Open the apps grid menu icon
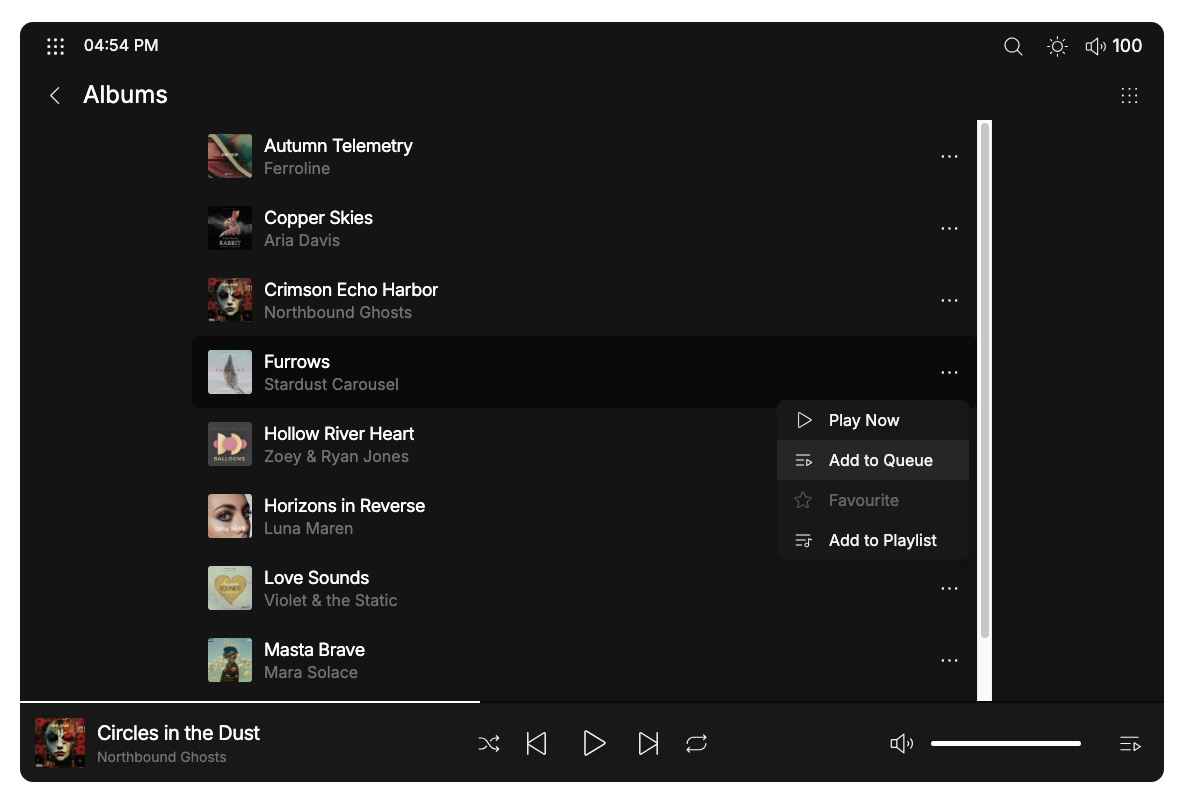The width and height of the screenshot is (1182, 804). coord(56,46)
